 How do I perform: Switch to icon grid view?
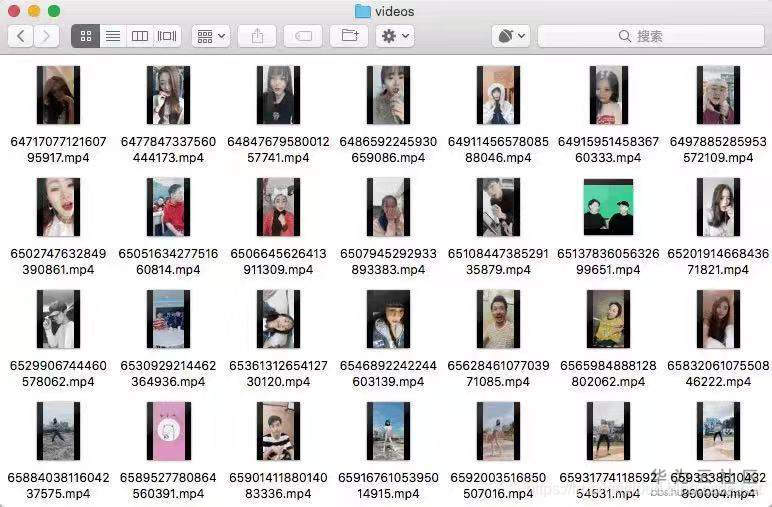pyautogui.click(x=86, y=36)
